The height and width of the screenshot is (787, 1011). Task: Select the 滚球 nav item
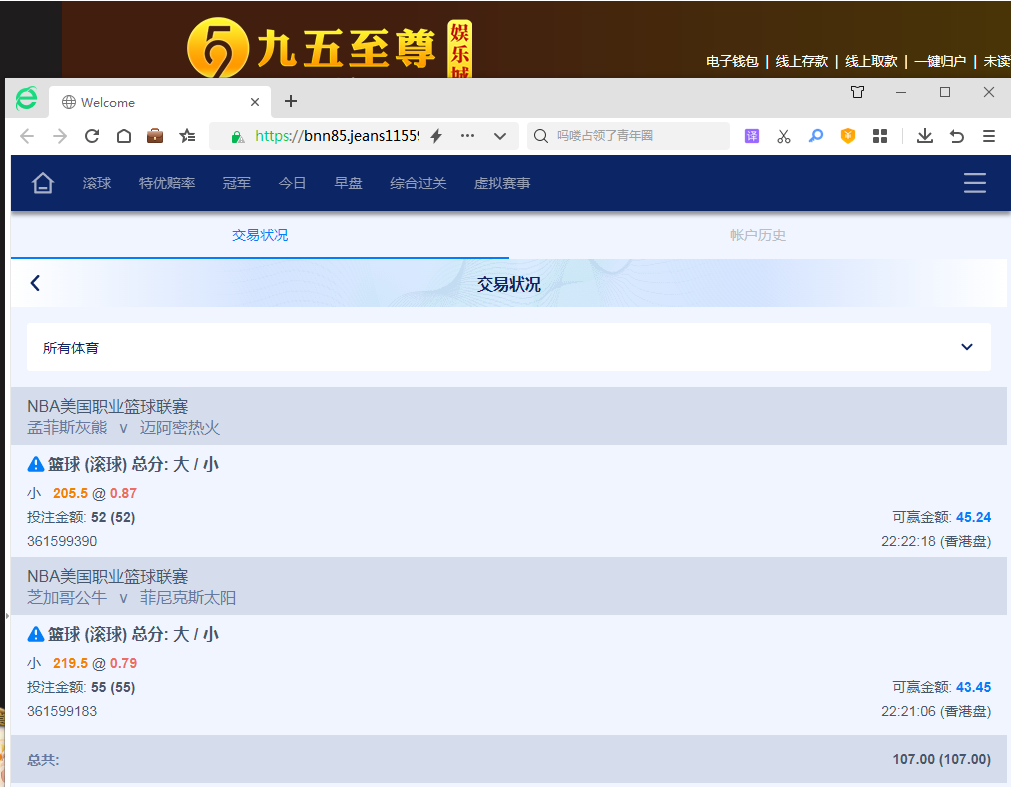point(97,183)
